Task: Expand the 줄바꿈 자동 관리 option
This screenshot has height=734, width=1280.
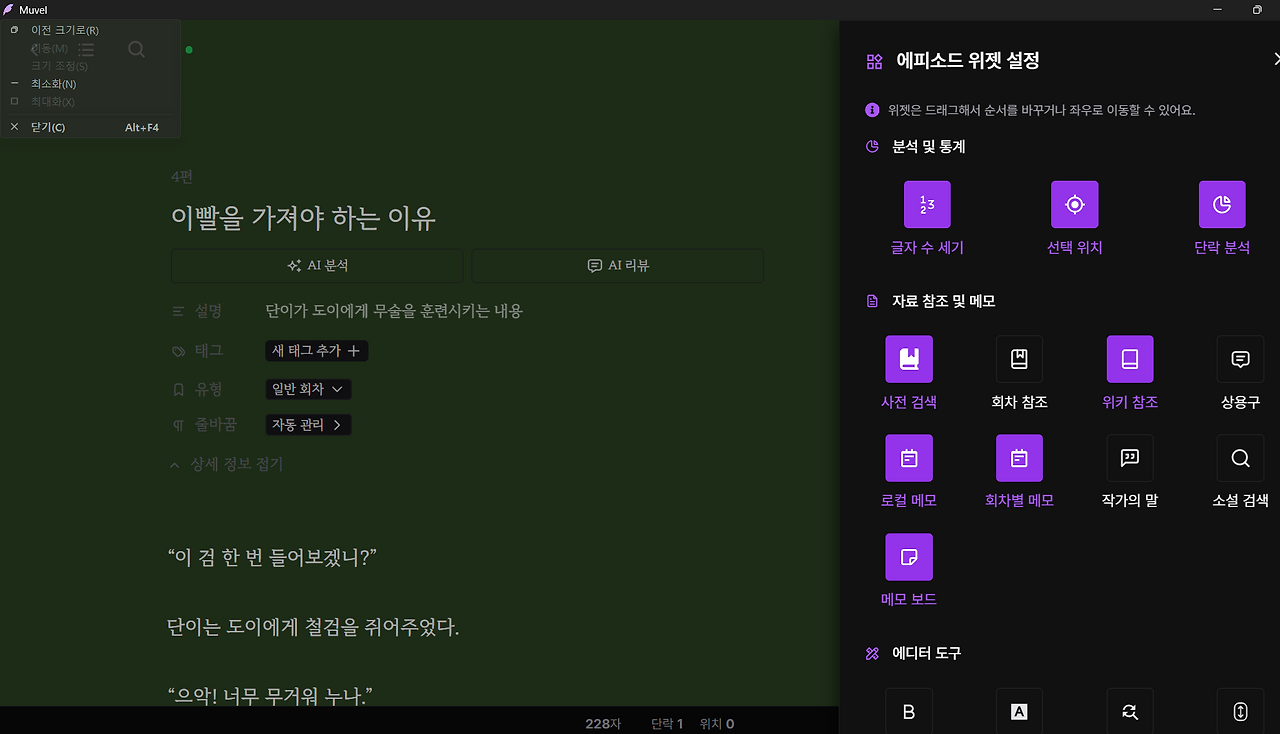Action: tap(308, 424)
